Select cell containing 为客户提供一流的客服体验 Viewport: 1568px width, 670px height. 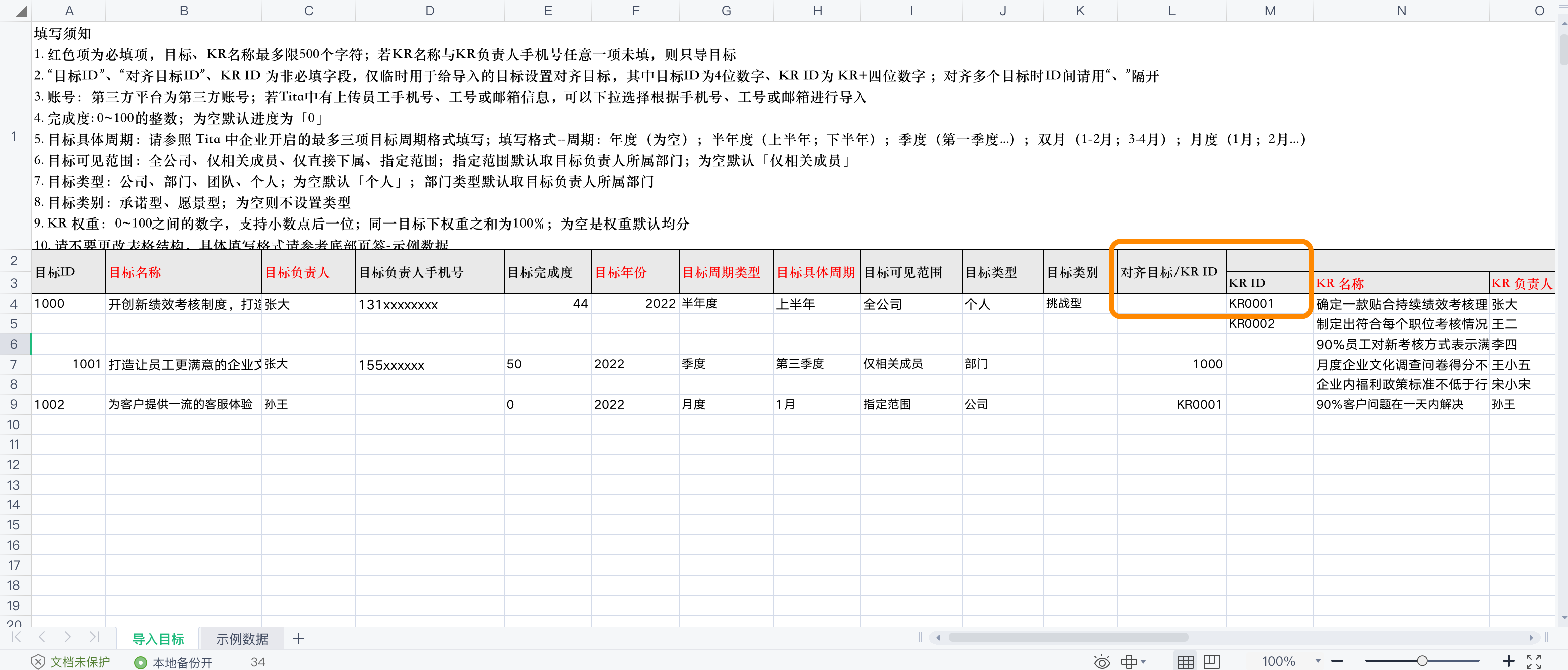click(183, 404)
